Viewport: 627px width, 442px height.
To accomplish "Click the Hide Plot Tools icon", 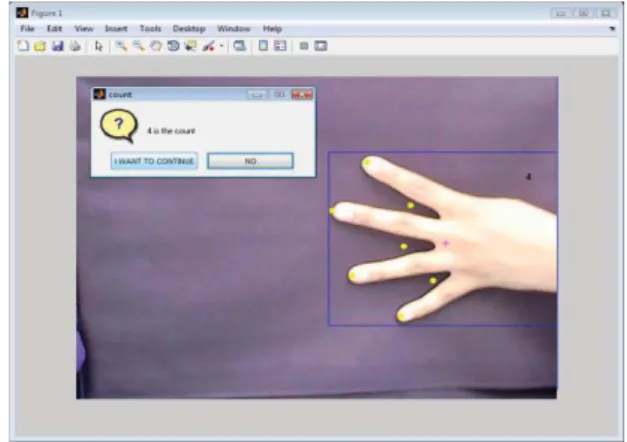I will click(x=304, y=46).
